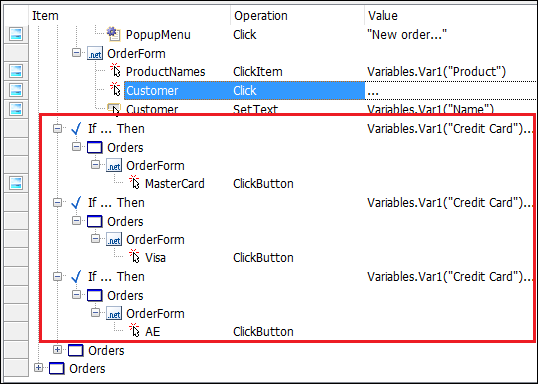Click the Operation column header
The width and height of the screenshot is (538, 384).
(x=261, y=16)
